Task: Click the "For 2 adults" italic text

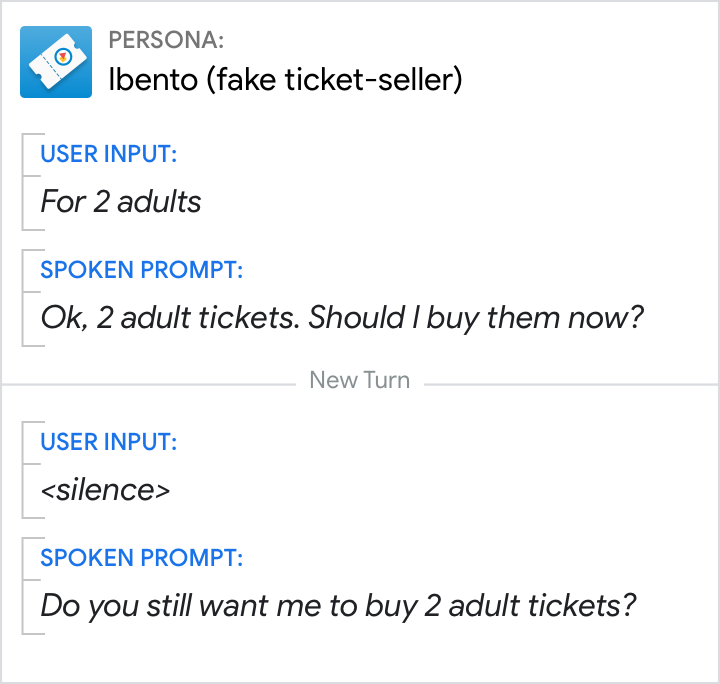Action: tap(120, 202)
